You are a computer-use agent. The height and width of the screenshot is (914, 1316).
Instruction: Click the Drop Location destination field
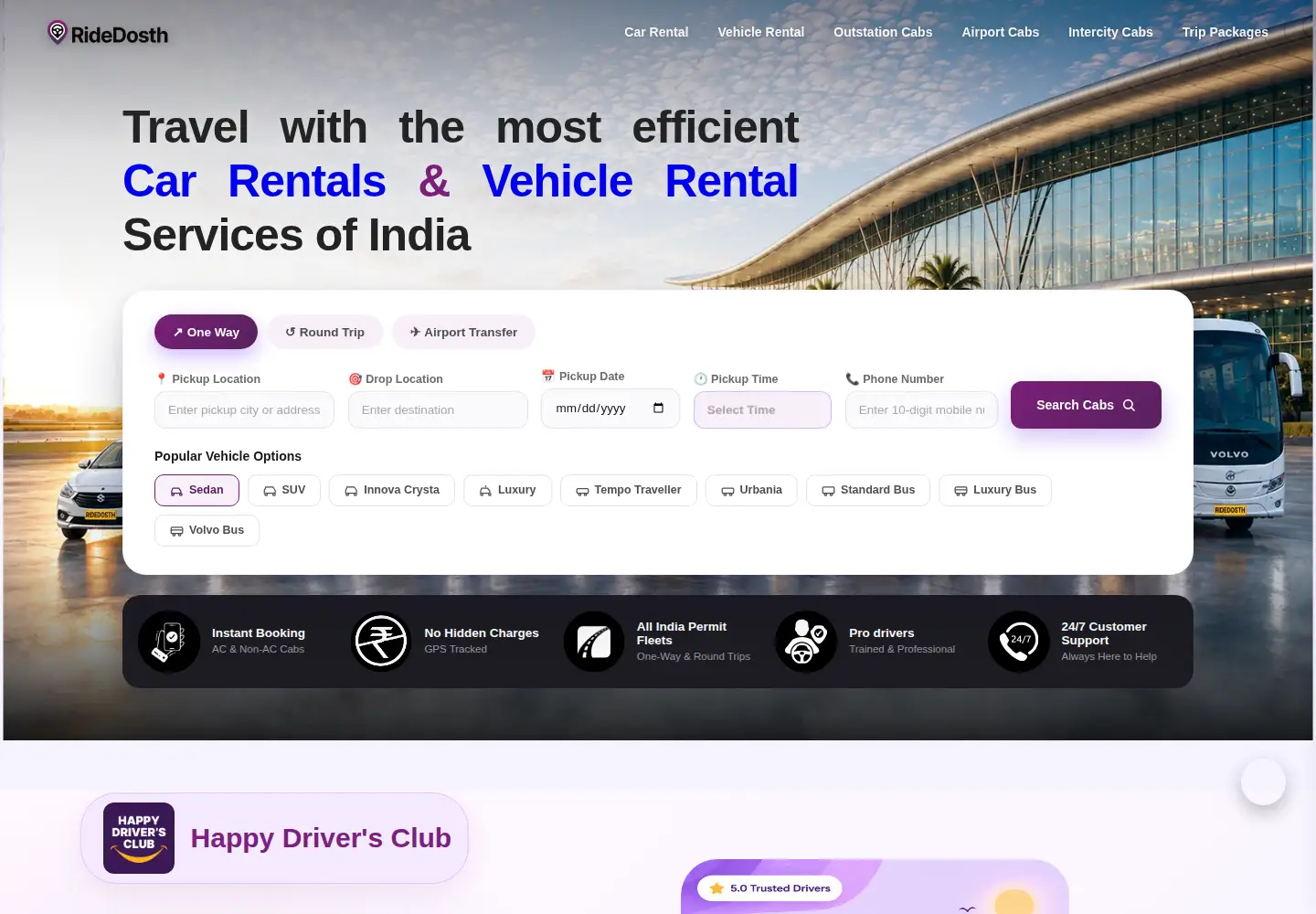[438, 409]
